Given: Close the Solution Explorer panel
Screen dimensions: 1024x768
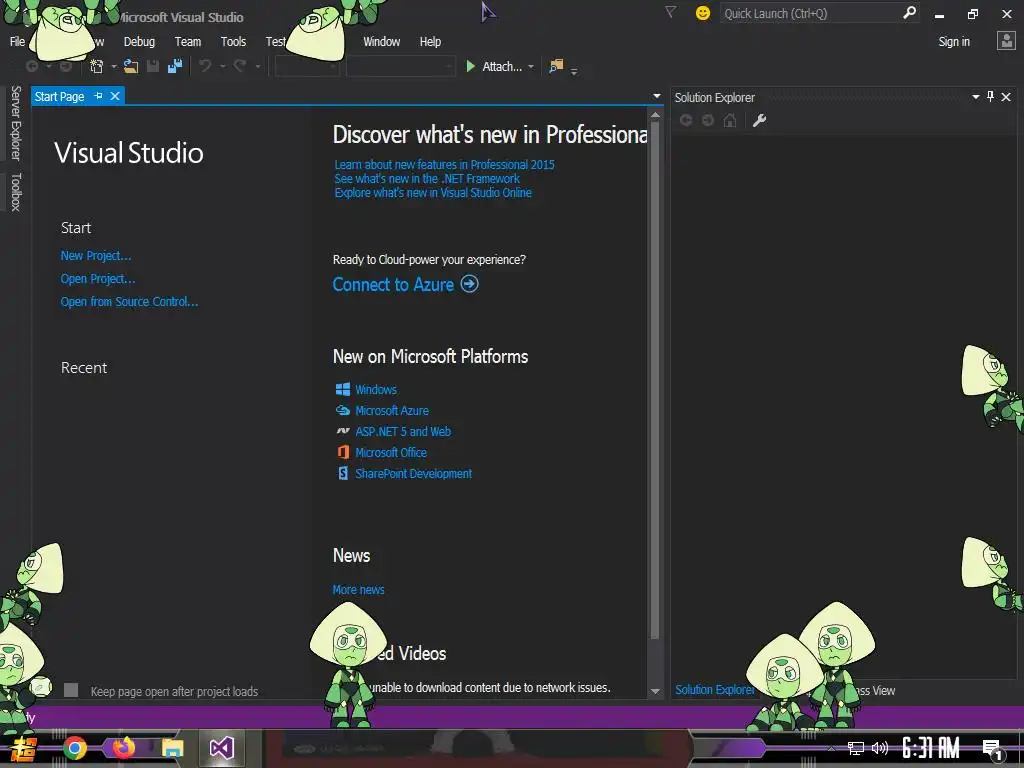Looking at the screenshot, I should [x=1006, y=97].
